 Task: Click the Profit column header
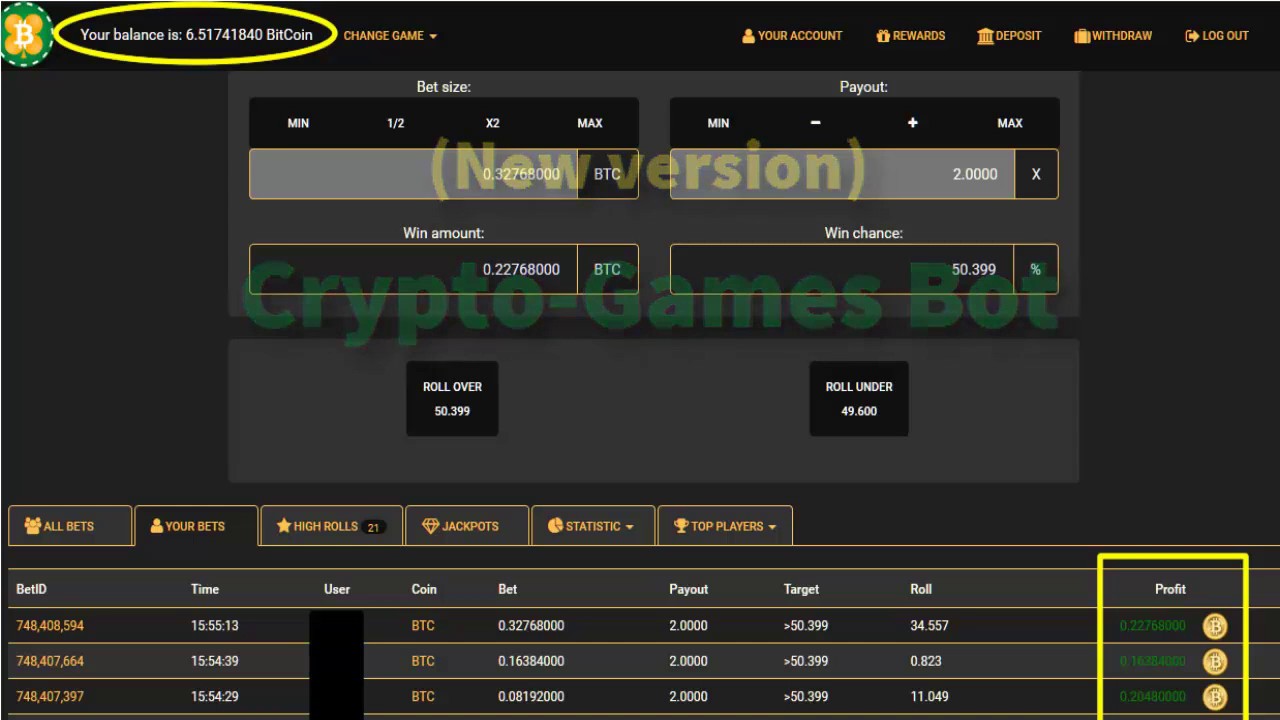[1170, 589]
